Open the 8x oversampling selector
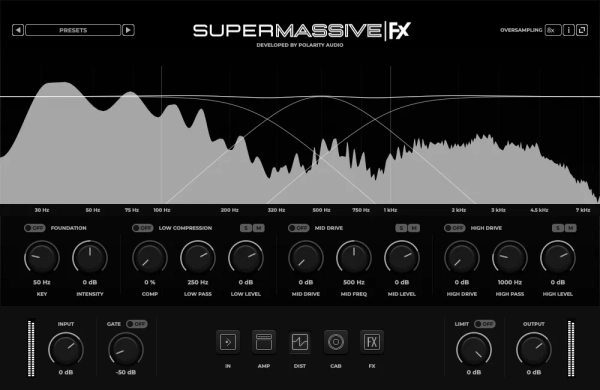The width and height of the screenshot is (600, 390). [x=553, y=30]
